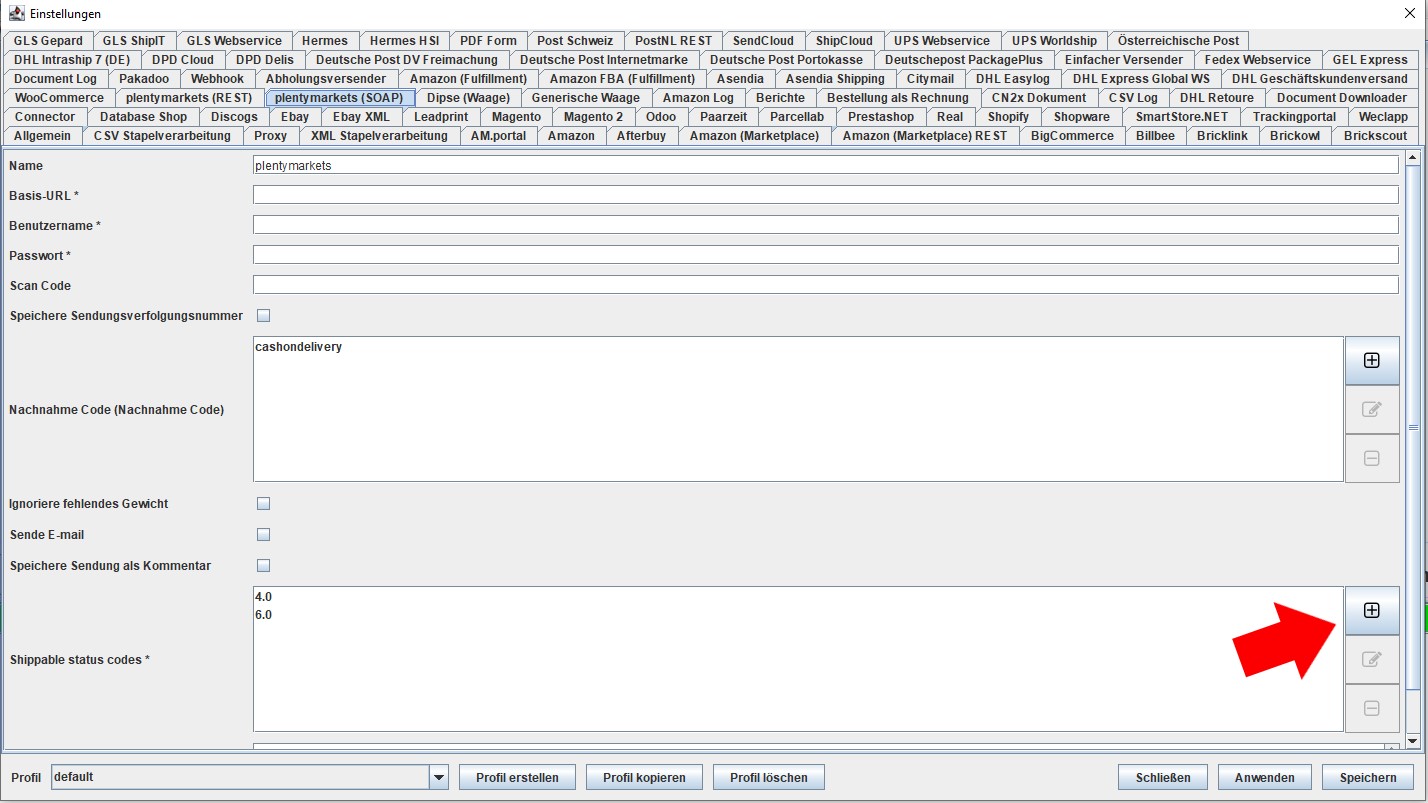Open DHL Geschäftskundenversand tab
This screenshot has width=1428, height=803.
(1320, 79)
